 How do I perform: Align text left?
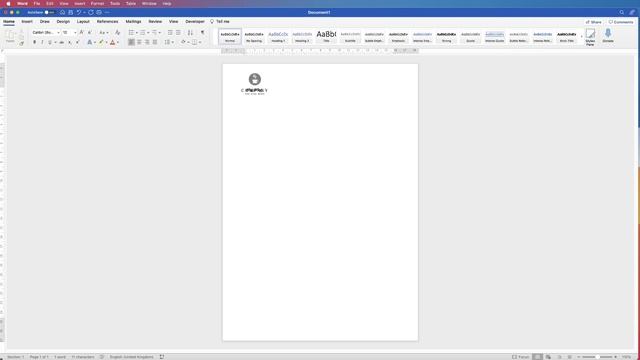pos(131,42)
